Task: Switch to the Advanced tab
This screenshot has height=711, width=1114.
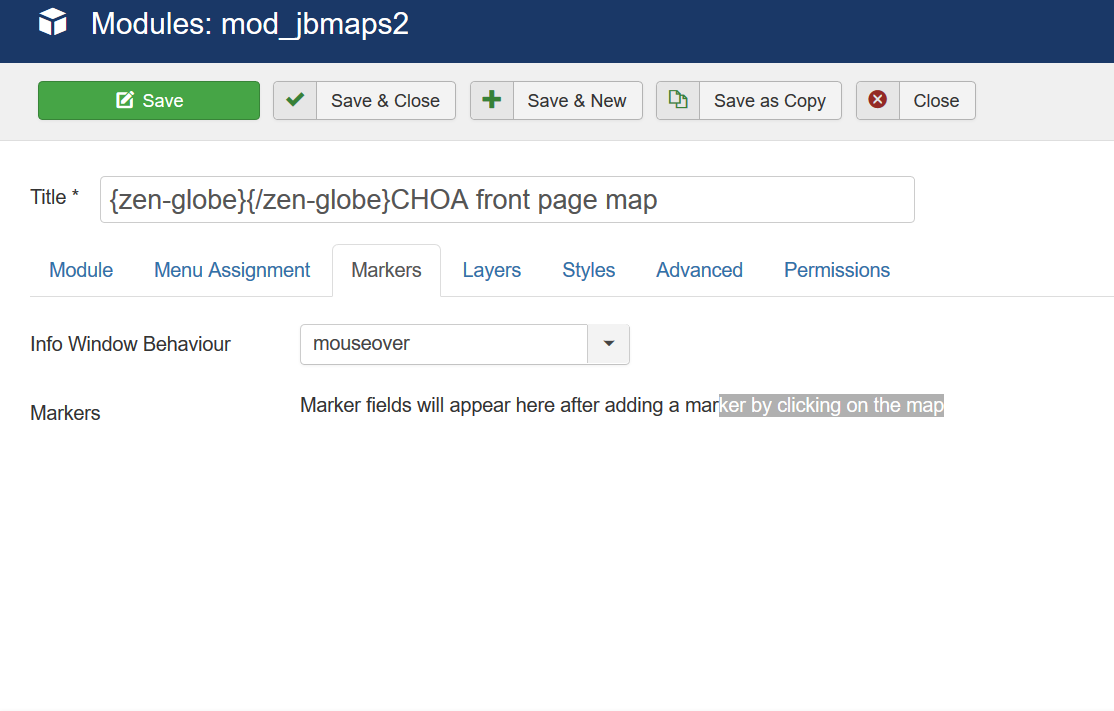Action: 700,270
